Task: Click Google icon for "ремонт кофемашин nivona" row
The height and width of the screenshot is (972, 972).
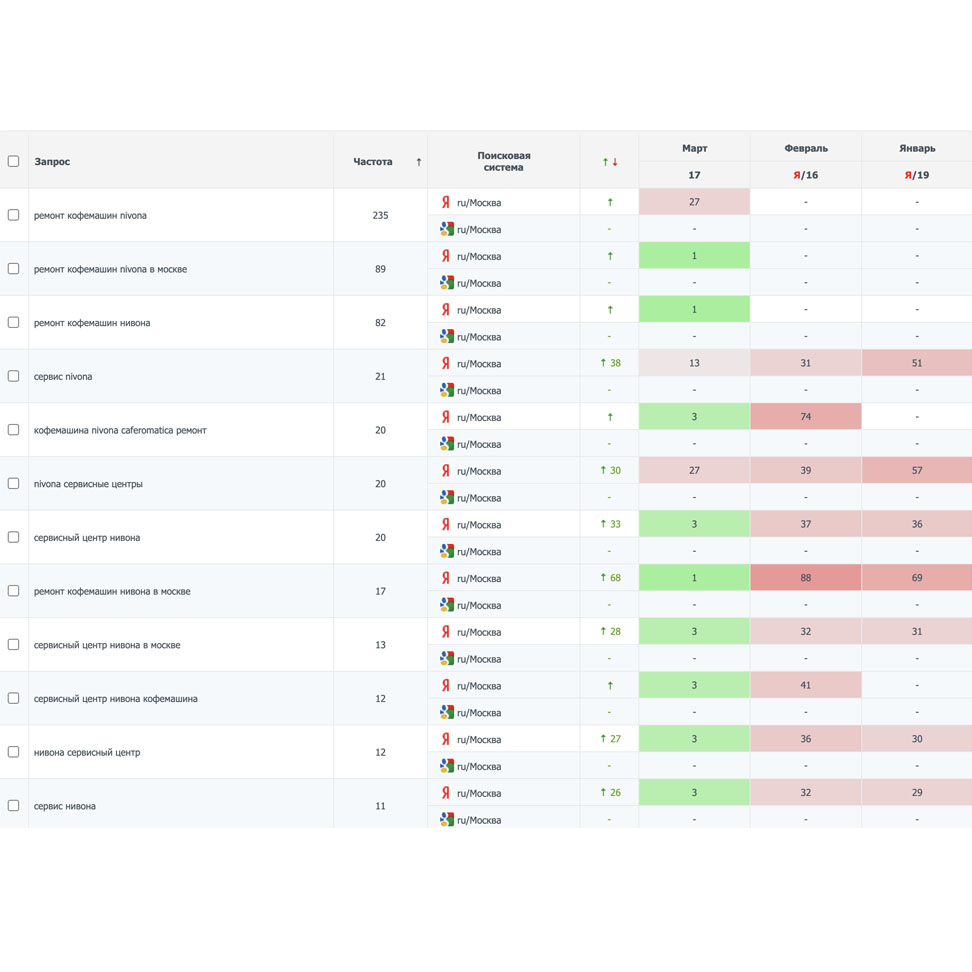Action: pos(446,229)
